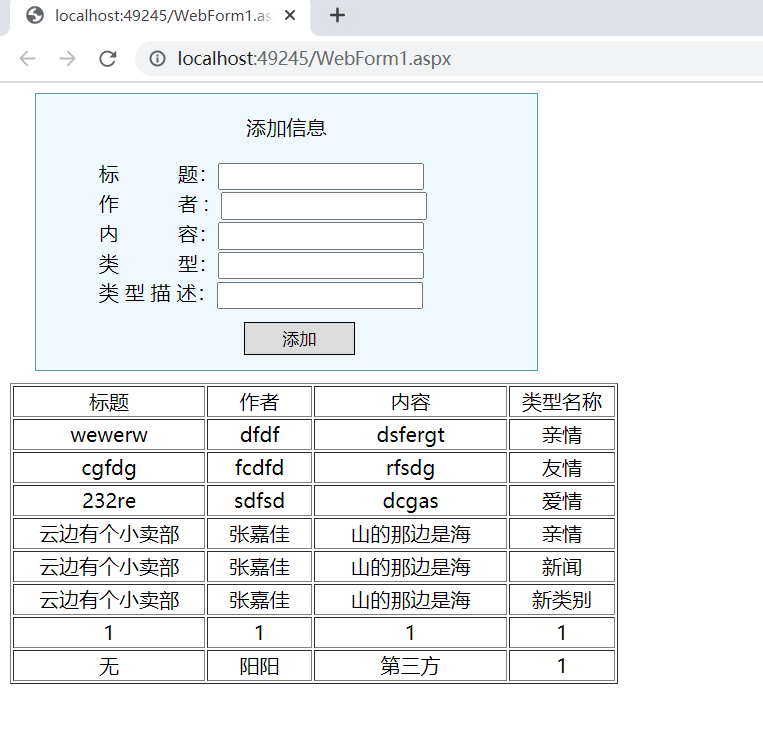Click 亲情 in the wewerw row

point(562,435)
